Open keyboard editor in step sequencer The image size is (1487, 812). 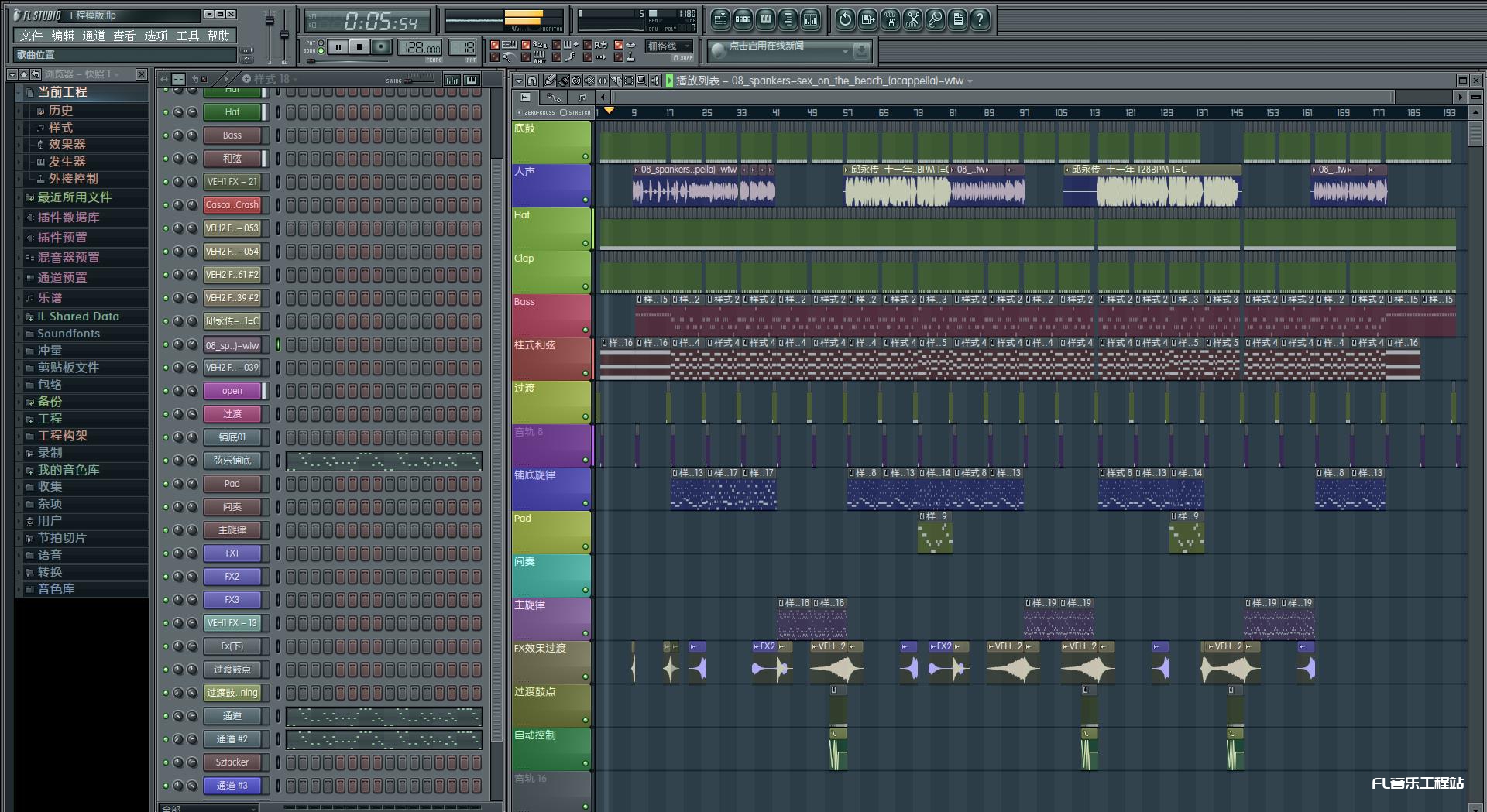[x=471, y=80]
